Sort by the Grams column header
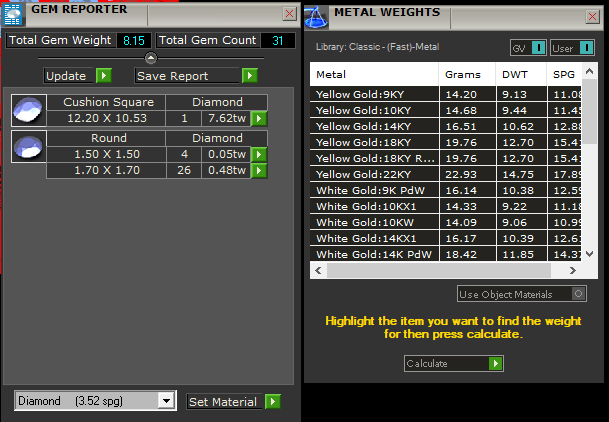This screenshot has width=609, height=422. click(x=461, y=75)
